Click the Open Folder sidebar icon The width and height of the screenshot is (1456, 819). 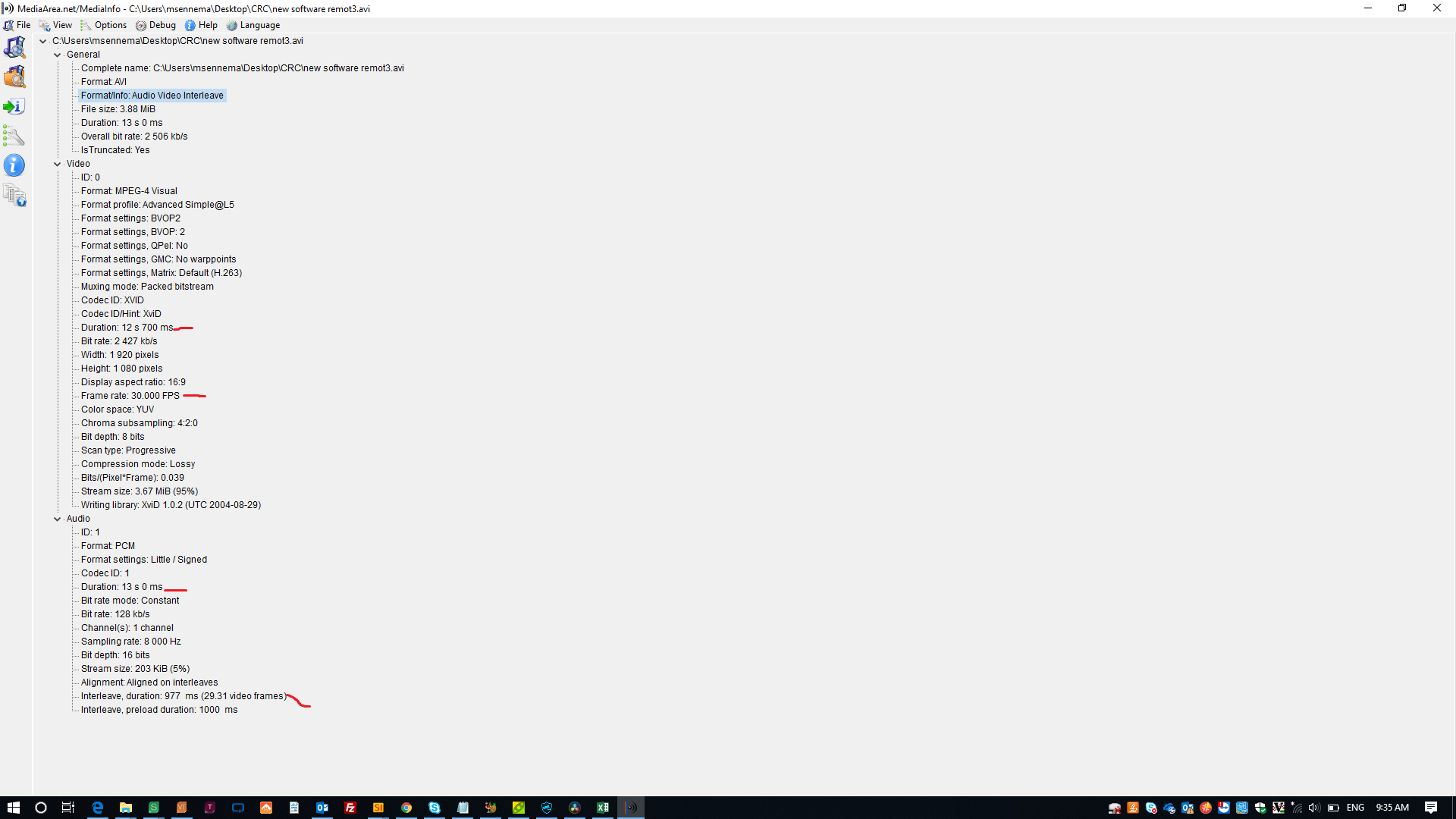[x=14, y=77]
